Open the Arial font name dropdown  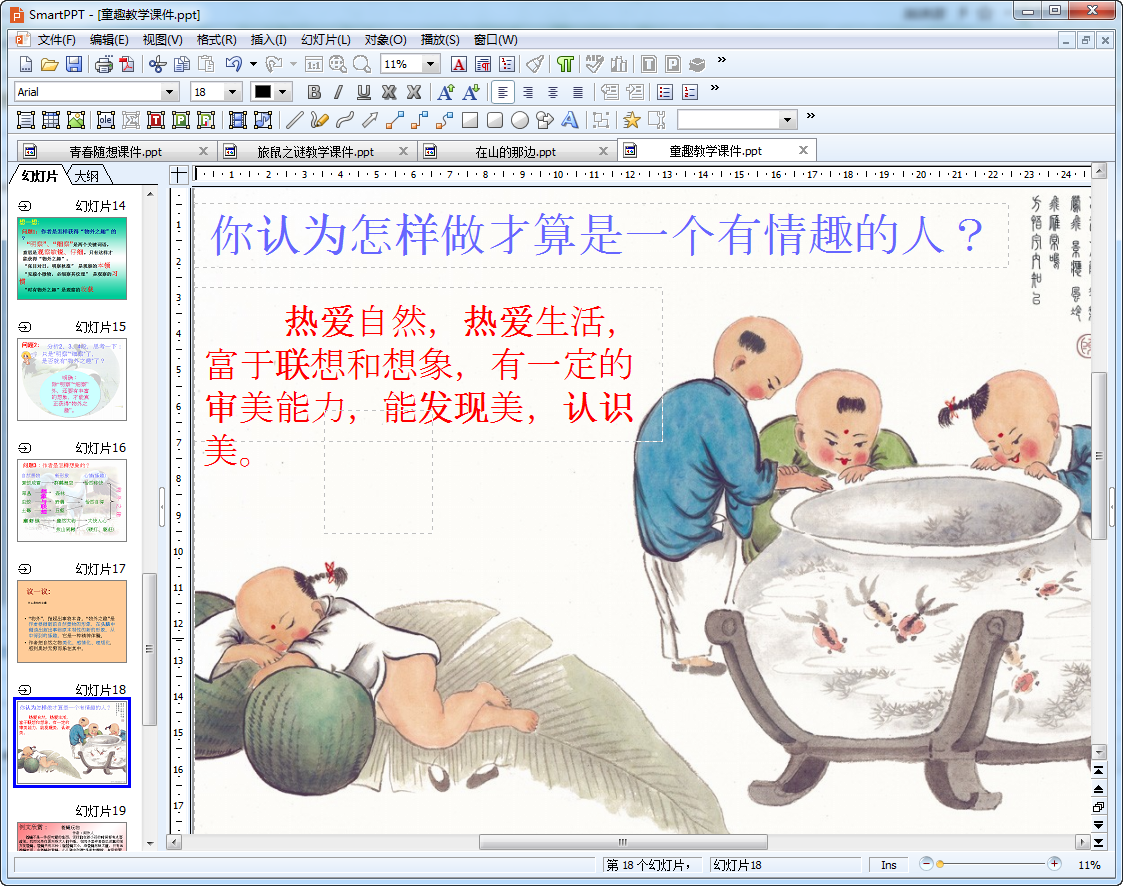(170, 92)
